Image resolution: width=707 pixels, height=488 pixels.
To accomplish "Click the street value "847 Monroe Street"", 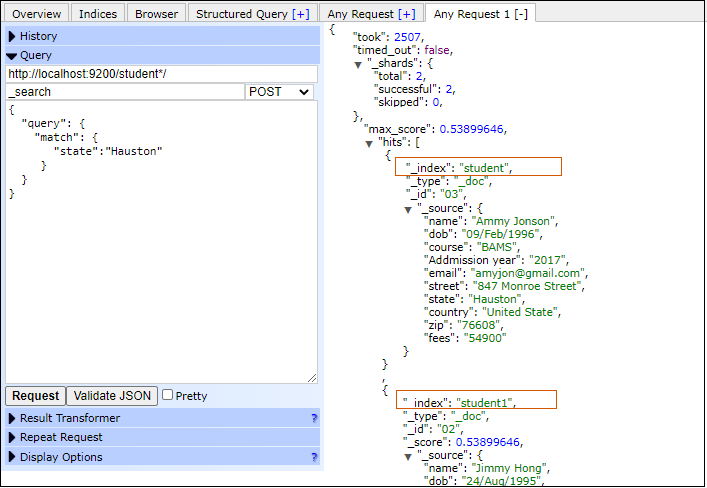I will coord(527,286).
